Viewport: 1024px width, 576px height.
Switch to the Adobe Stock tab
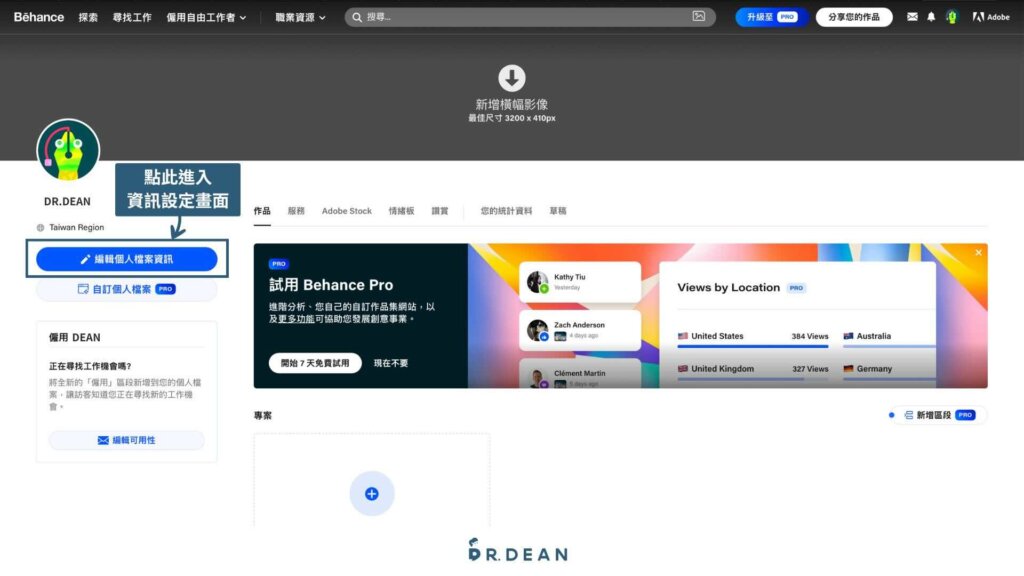[346, 211]
